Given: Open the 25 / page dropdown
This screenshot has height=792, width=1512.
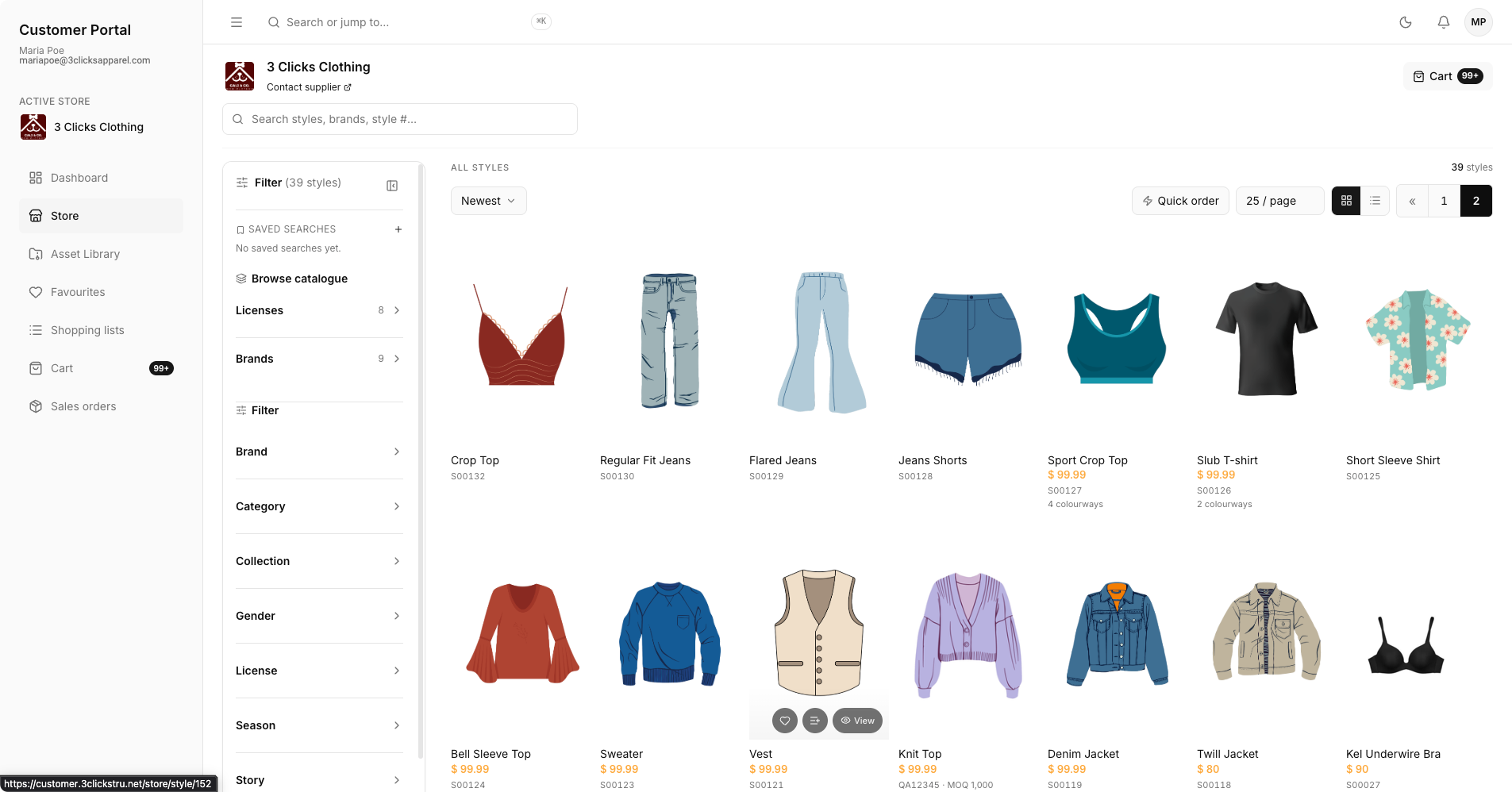Looking at the screenshot, I should pos(1279,201).
